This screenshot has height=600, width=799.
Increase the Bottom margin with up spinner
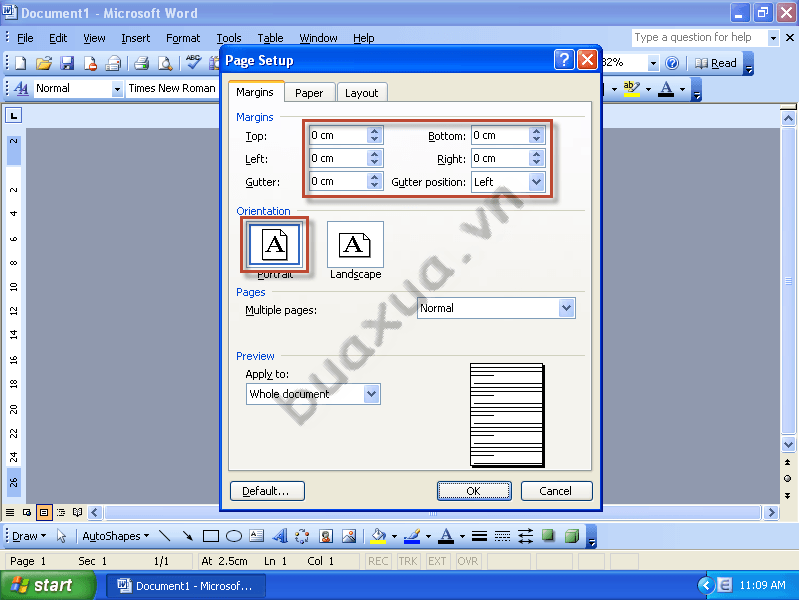coord(536,131)
